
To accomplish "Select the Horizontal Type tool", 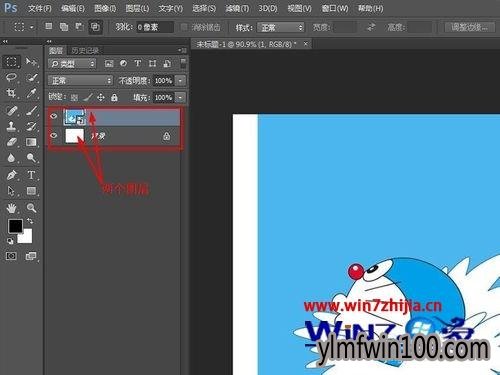I will 31,175.
